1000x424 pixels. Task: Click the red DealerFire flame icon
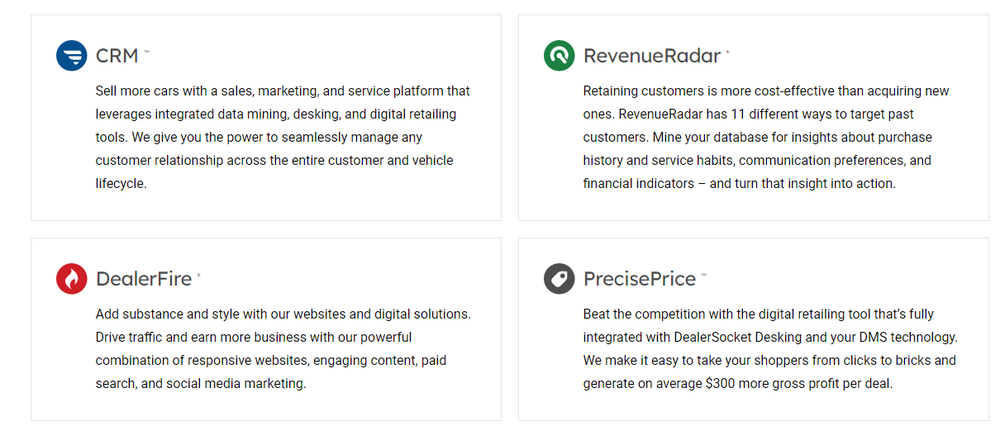(72, 278)
